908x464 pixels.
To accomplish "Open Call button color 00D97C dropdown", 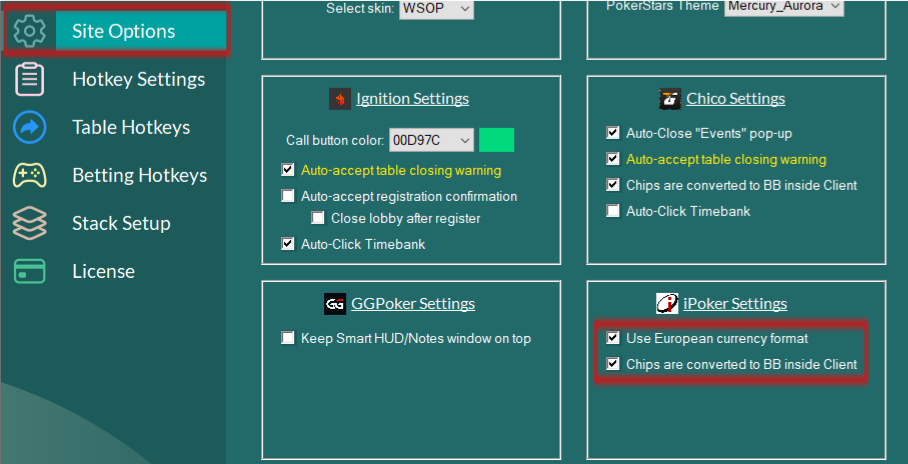I will [x=431, y=140].
